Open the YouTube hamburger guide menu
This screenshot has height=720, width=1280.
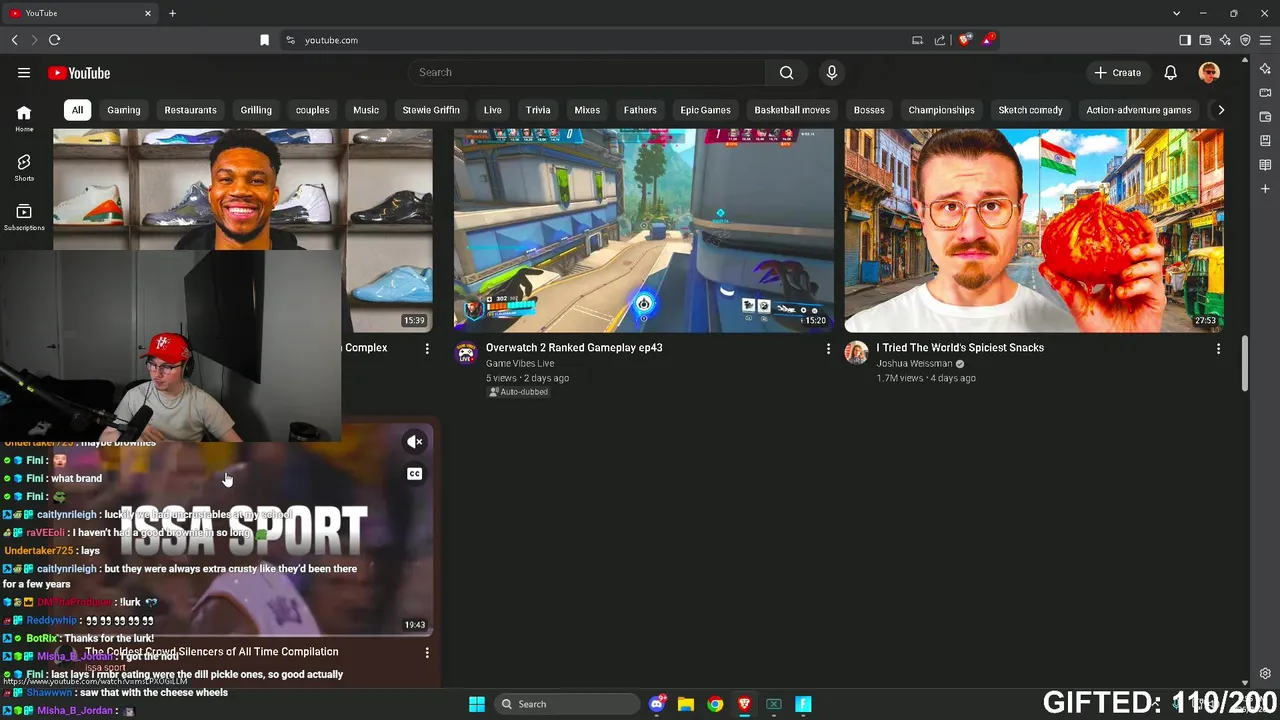(24, 73)
